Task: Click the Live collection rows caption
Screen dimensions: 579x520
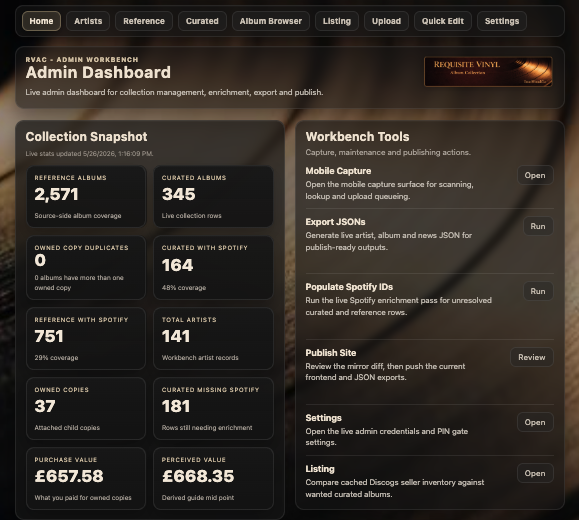Action: 192,216
